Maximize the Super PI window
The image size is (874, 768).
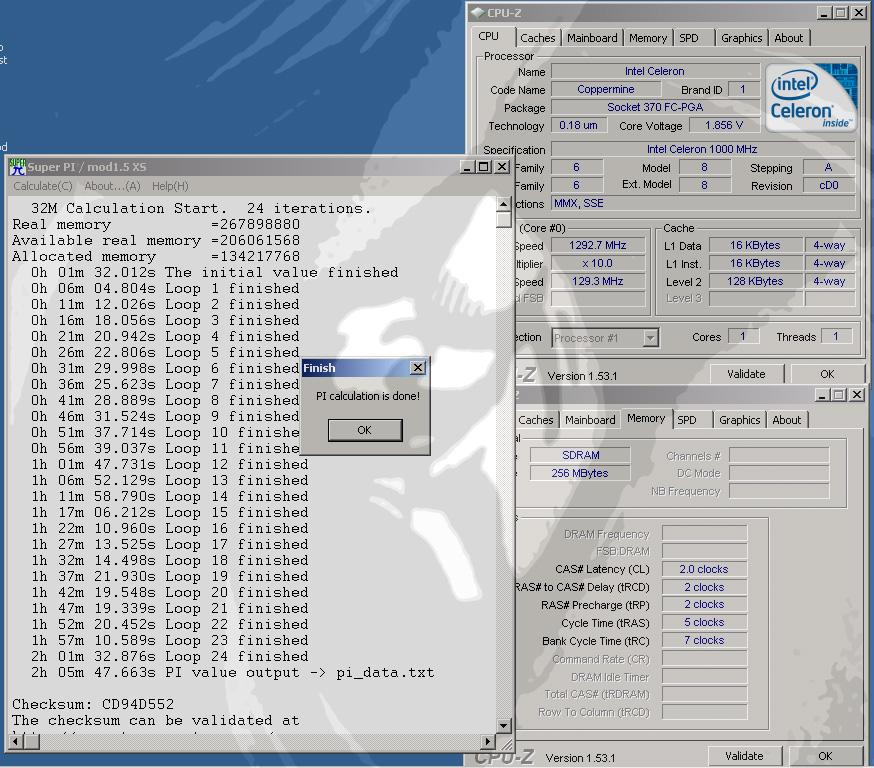click(484, 167)
